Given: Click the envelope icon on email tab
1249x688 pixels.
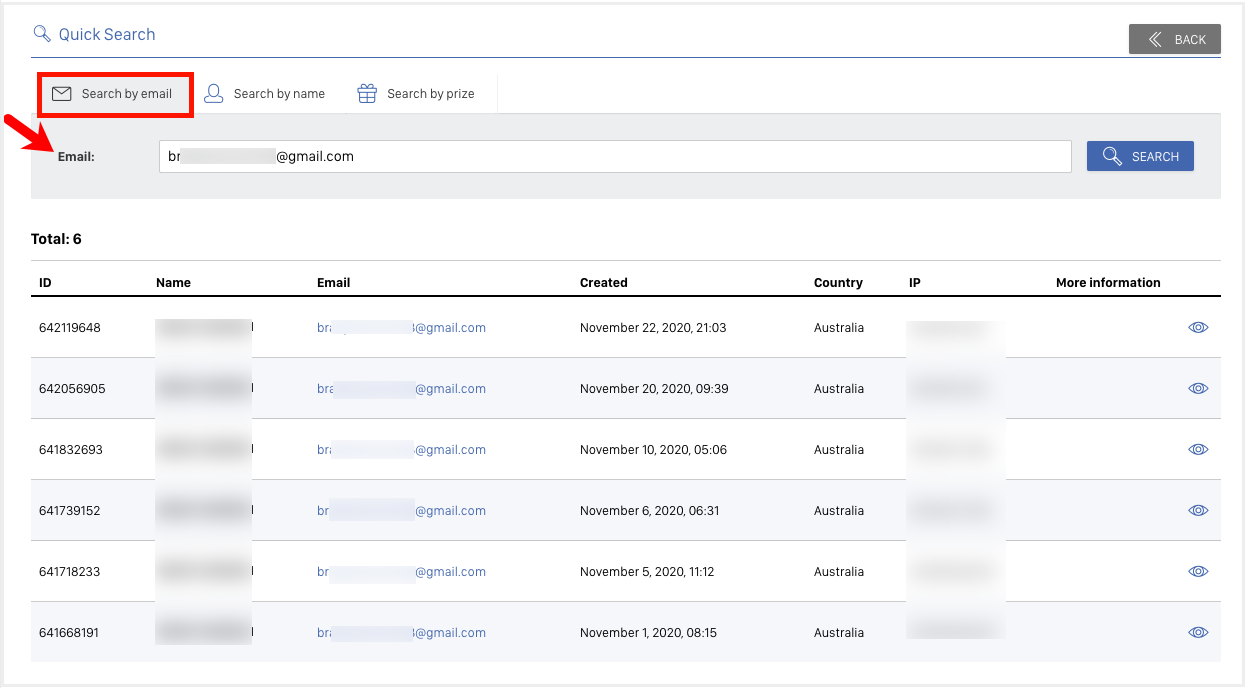Looking at the screenshot, I should (x=62, y=94).
